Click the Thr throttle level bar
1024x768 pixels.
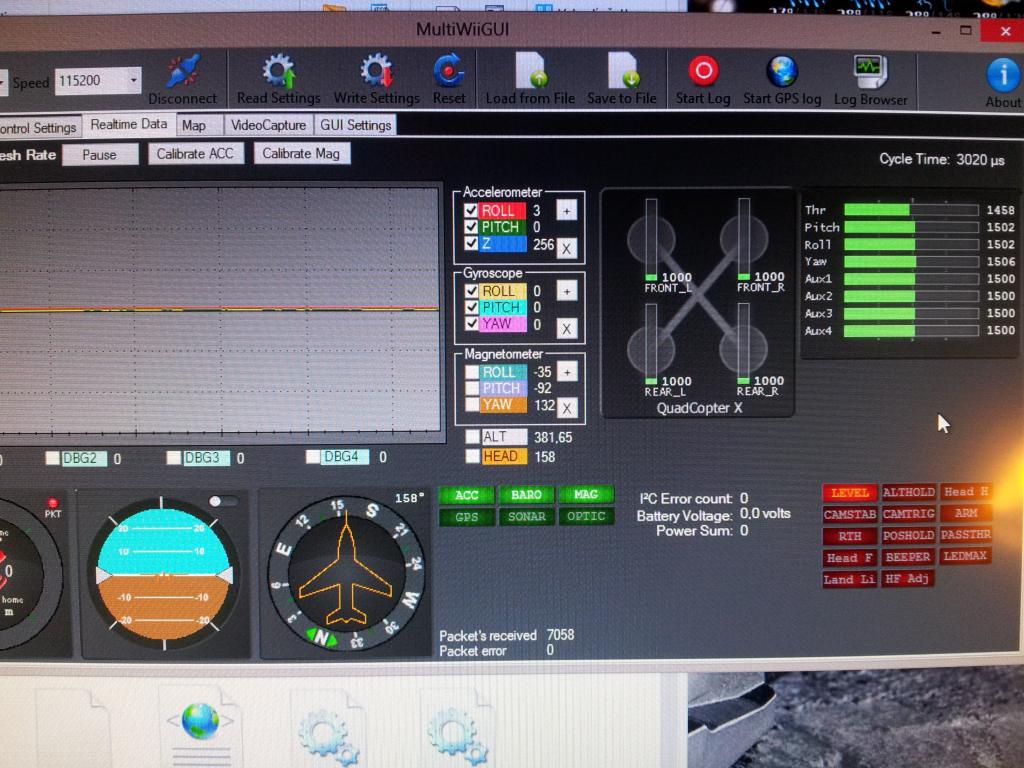click(910, 210)
